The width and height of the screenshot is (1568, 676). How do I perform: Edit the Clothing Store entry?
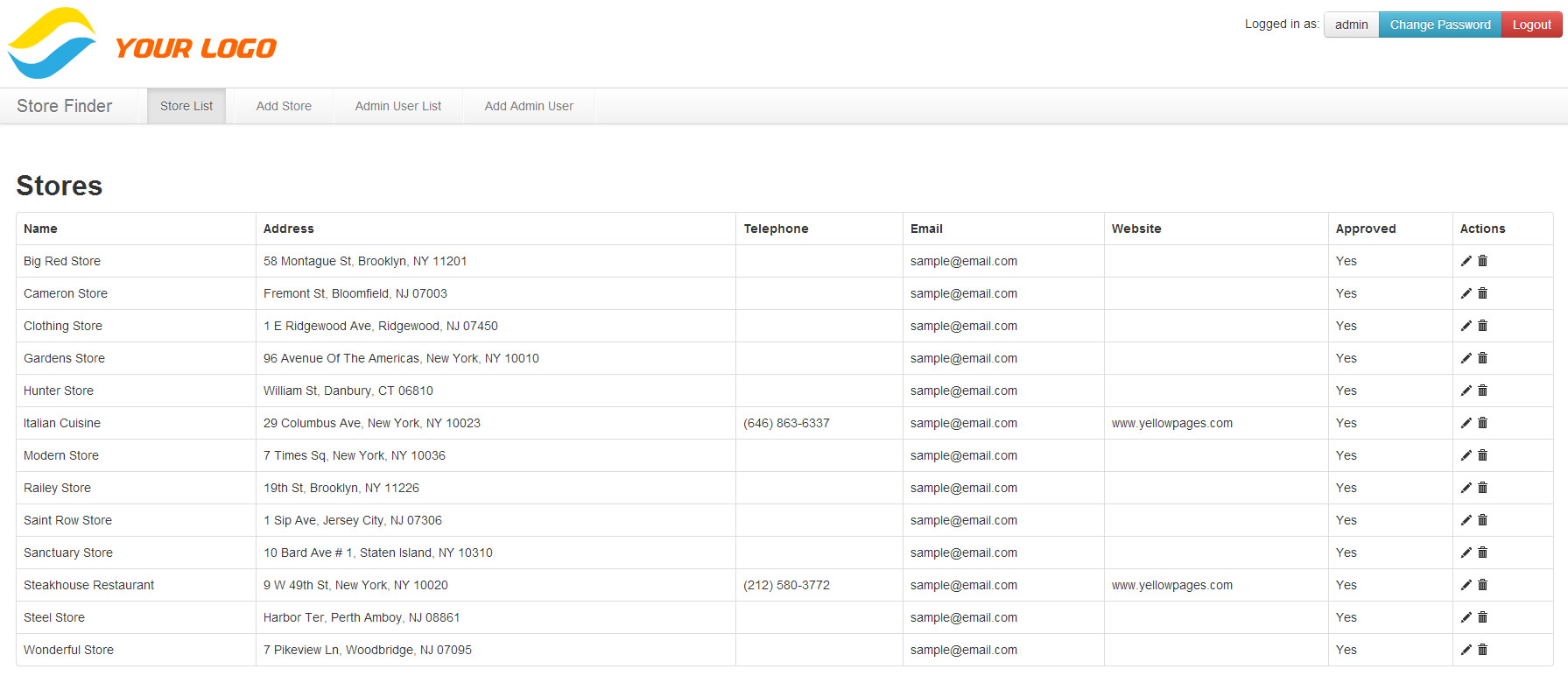[x=1466, y=326]
